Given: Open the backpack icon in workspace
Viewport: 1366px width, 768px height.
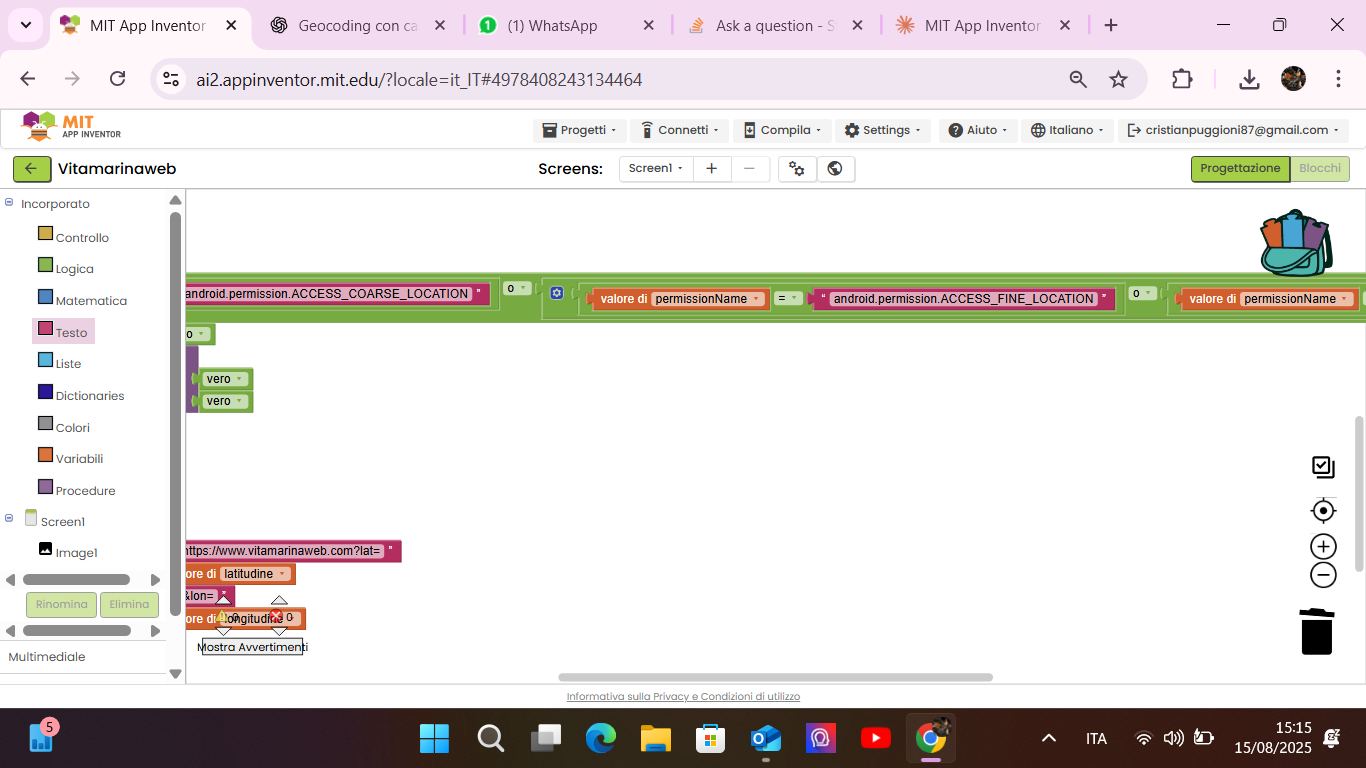Looking at the screenshot, I should 1296,243.
